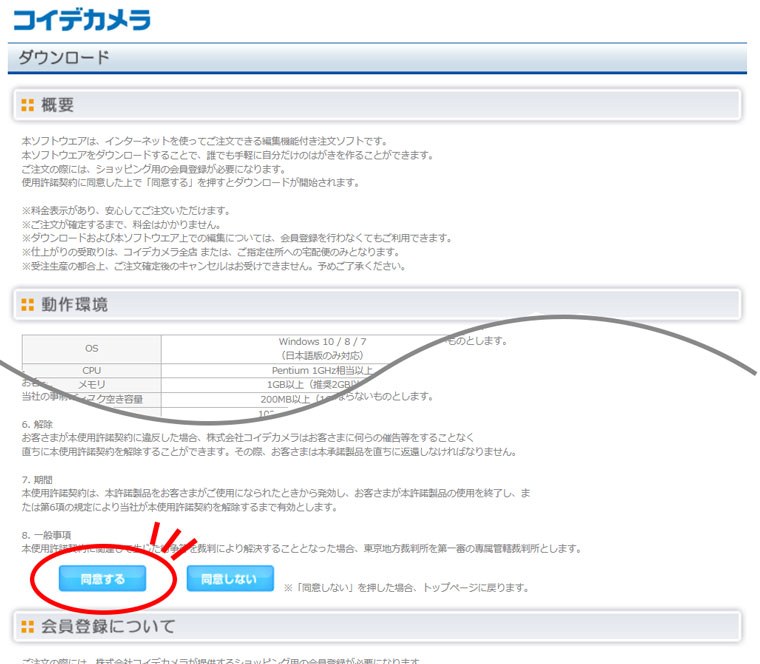Click the OS label cell in table

pos(92,348)
